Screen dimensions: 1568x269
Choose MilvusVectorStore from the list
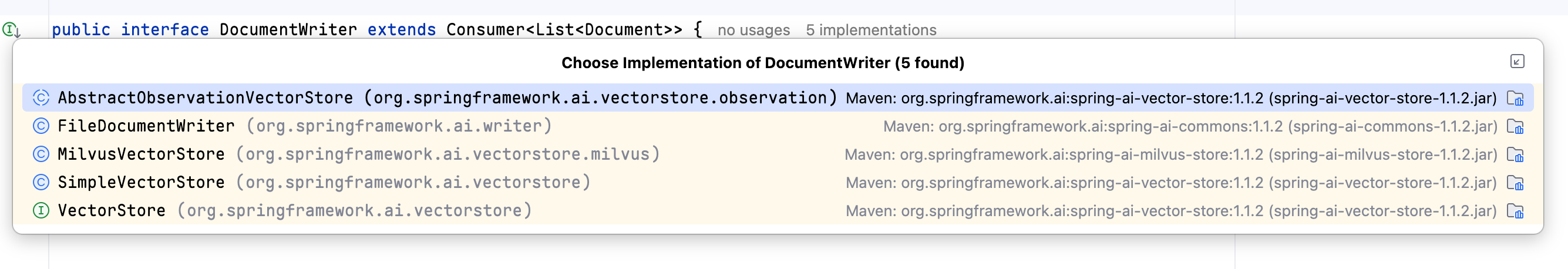coord(778,154)
